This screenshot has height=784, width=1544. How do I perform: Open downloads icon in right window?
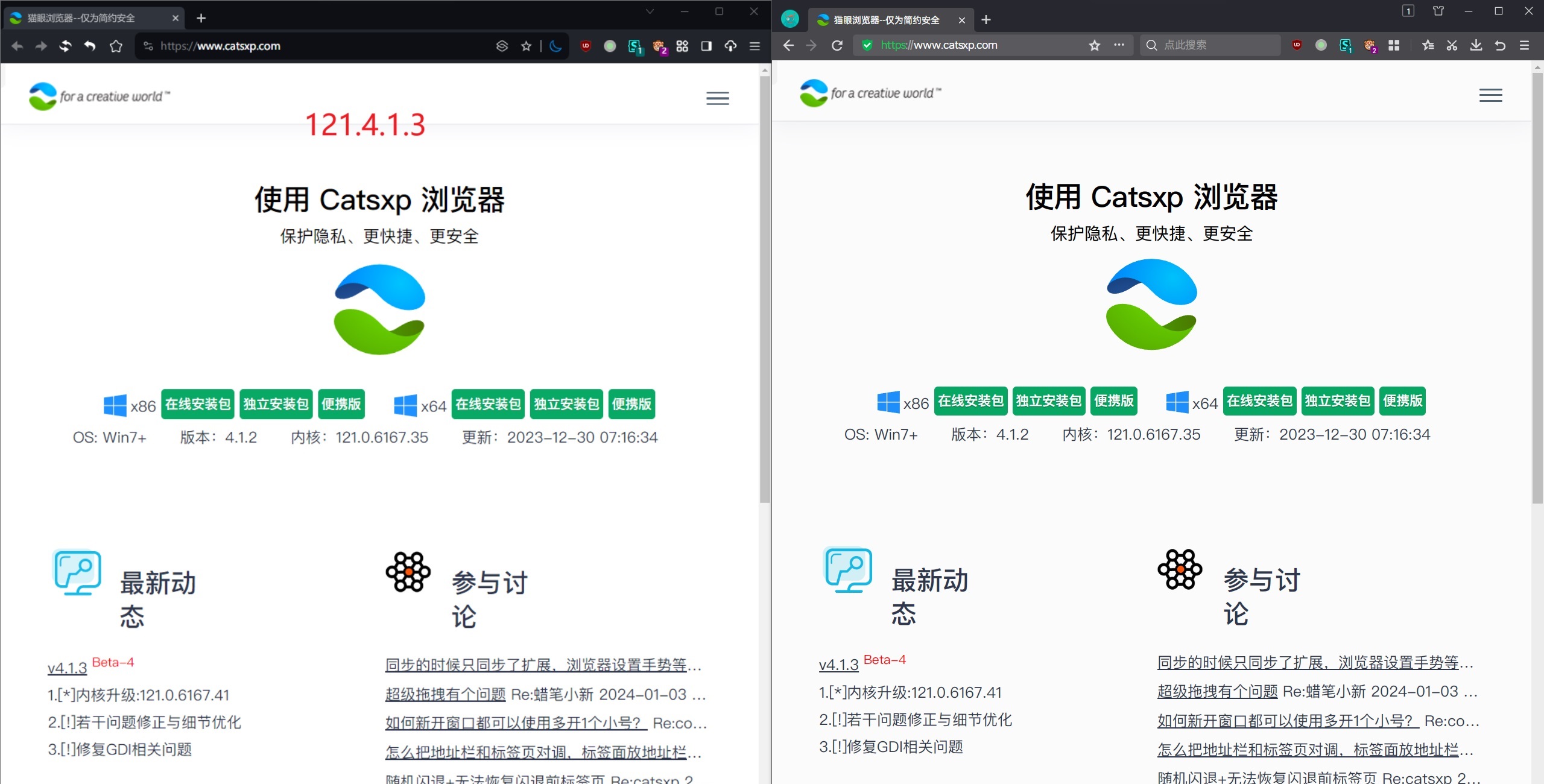click(1476, 45)
